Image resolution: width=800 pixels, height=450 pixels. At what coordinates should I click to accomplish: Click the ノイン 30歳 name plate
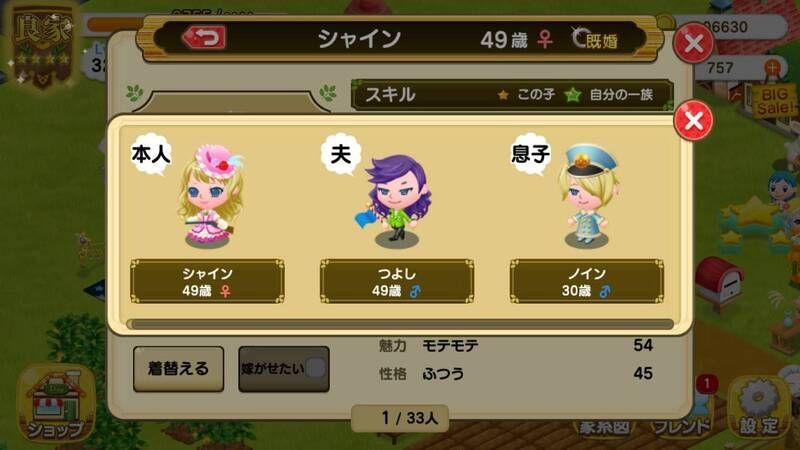click(x=587, y=281)
